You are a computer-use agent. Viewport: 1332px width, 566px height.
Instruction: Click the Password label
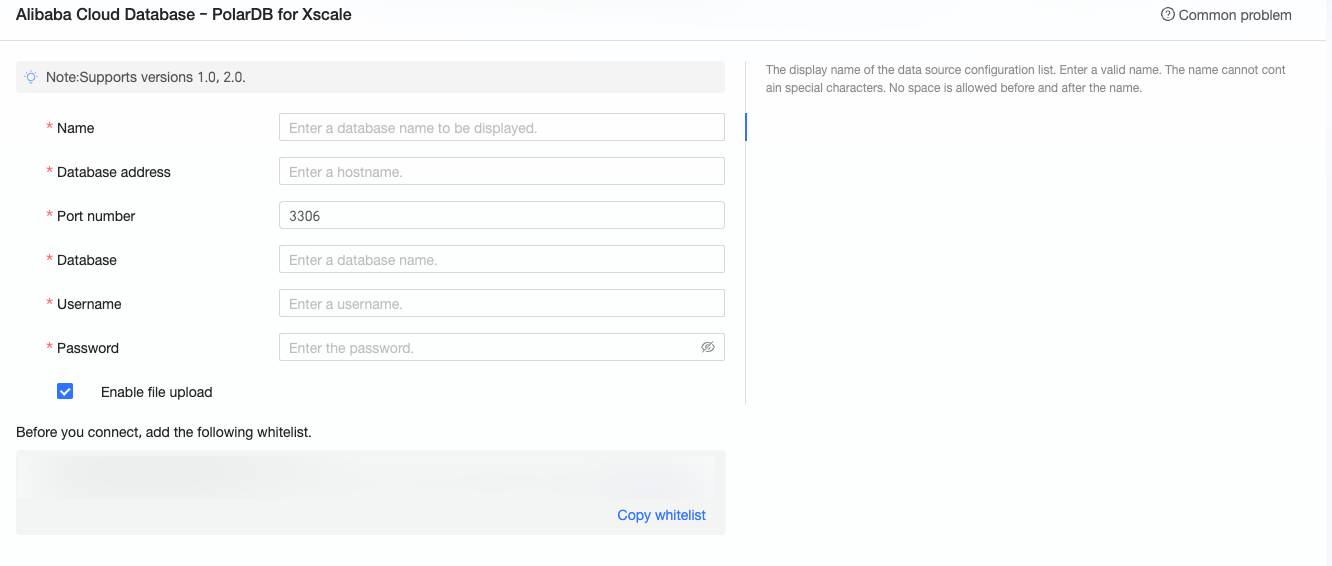pos(88,348)
